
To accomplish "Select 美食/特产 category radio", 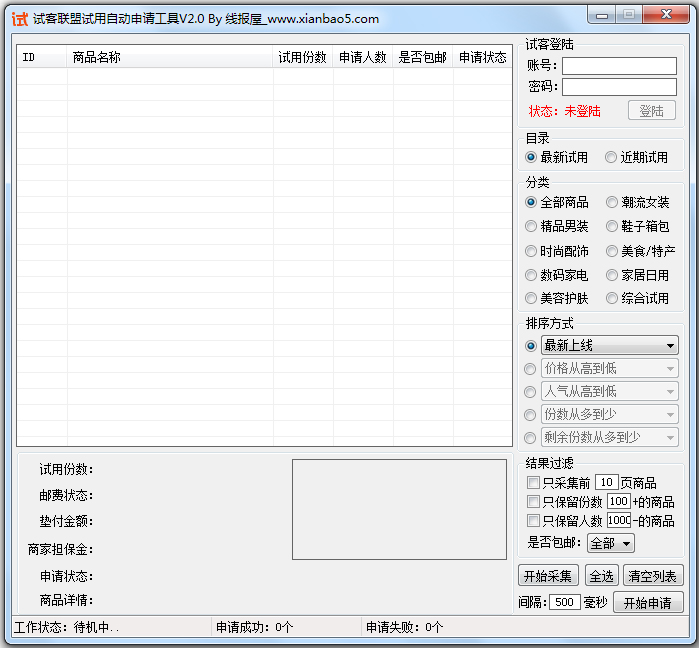I will point(612,251).
